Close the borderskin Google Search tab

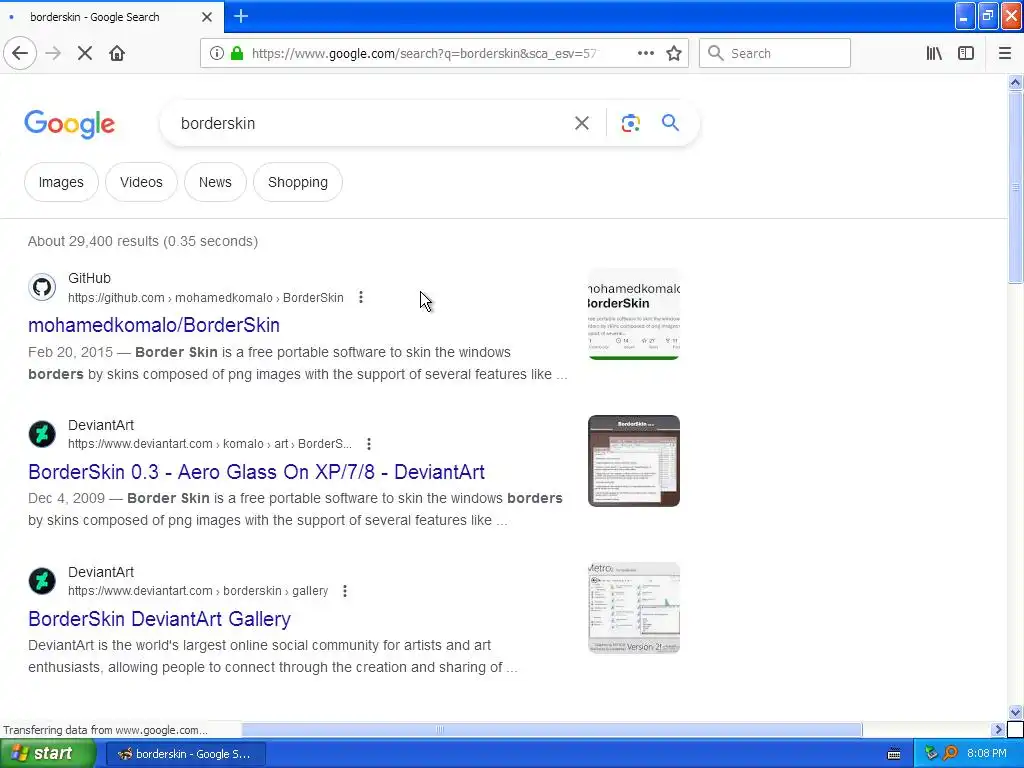207,17
